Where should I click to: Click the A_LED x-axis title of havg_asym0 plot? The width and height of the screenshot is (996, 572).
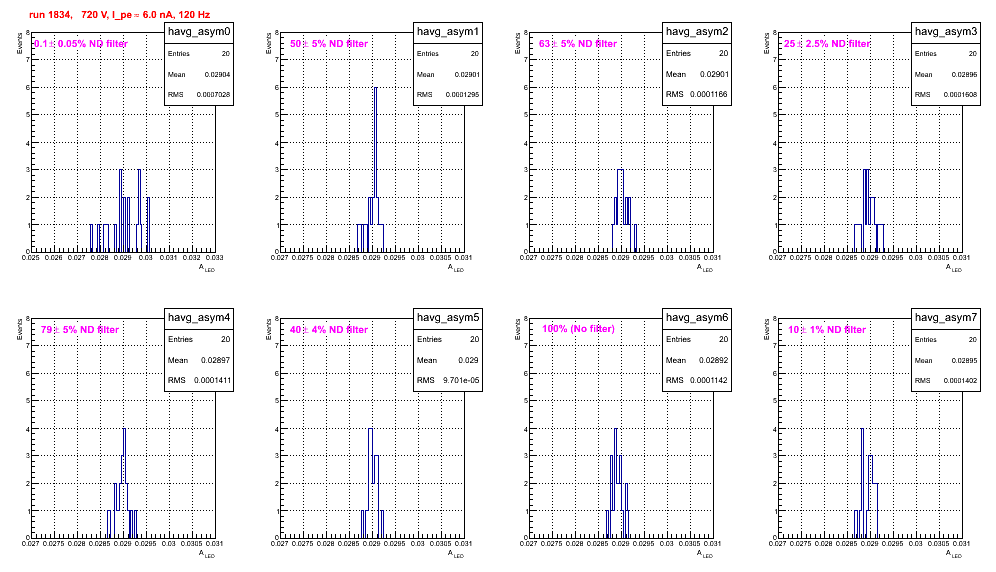coord(207,268)
